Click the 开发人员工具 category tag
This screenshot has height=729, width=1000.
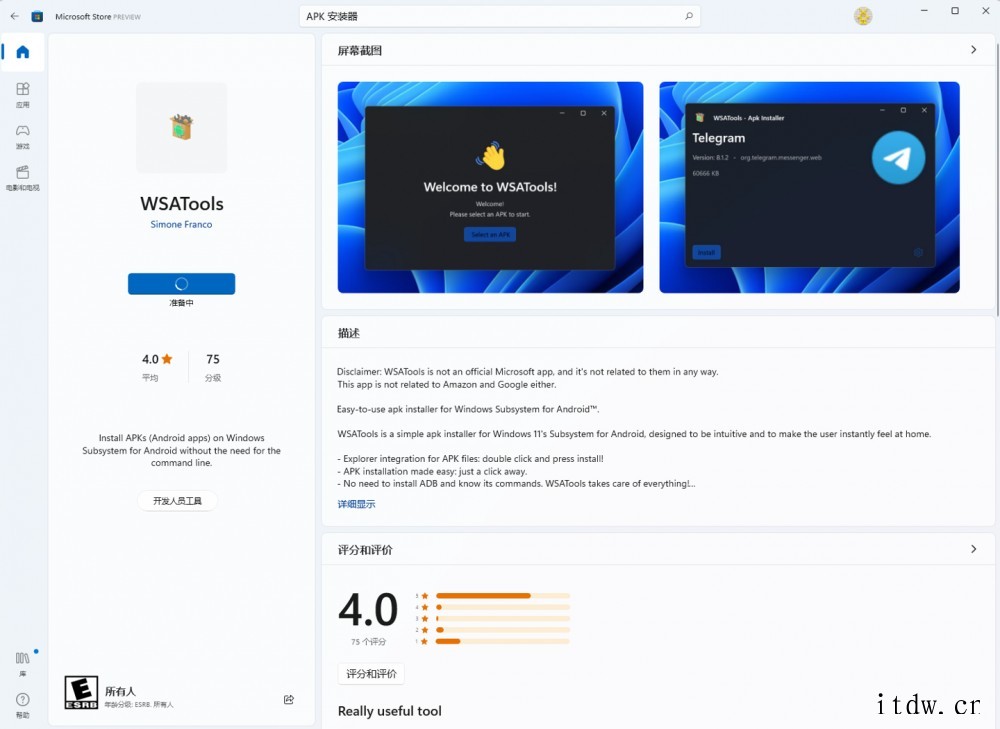[x=177, y=501]
